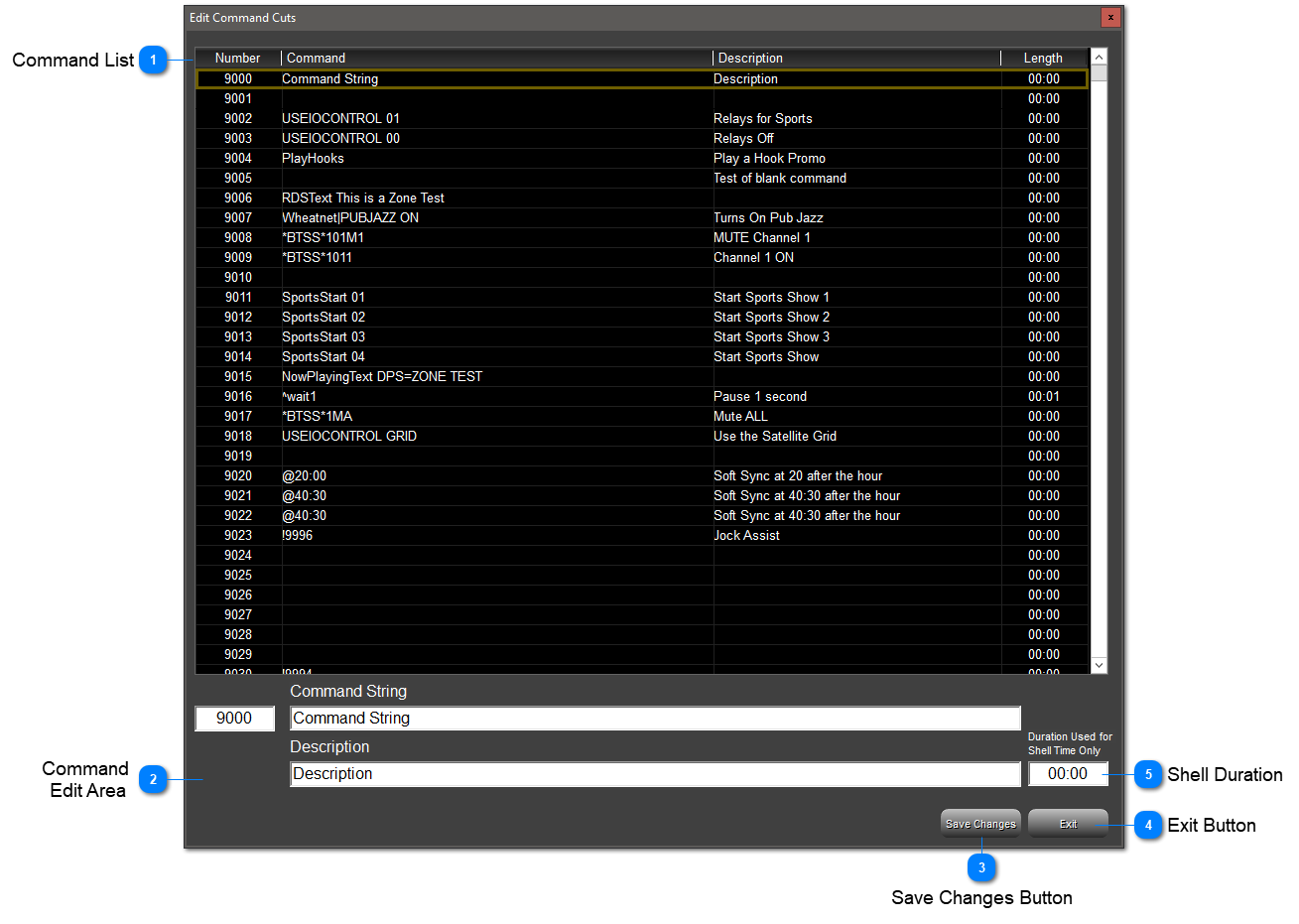Click the Command String input field

coord(655,719)
